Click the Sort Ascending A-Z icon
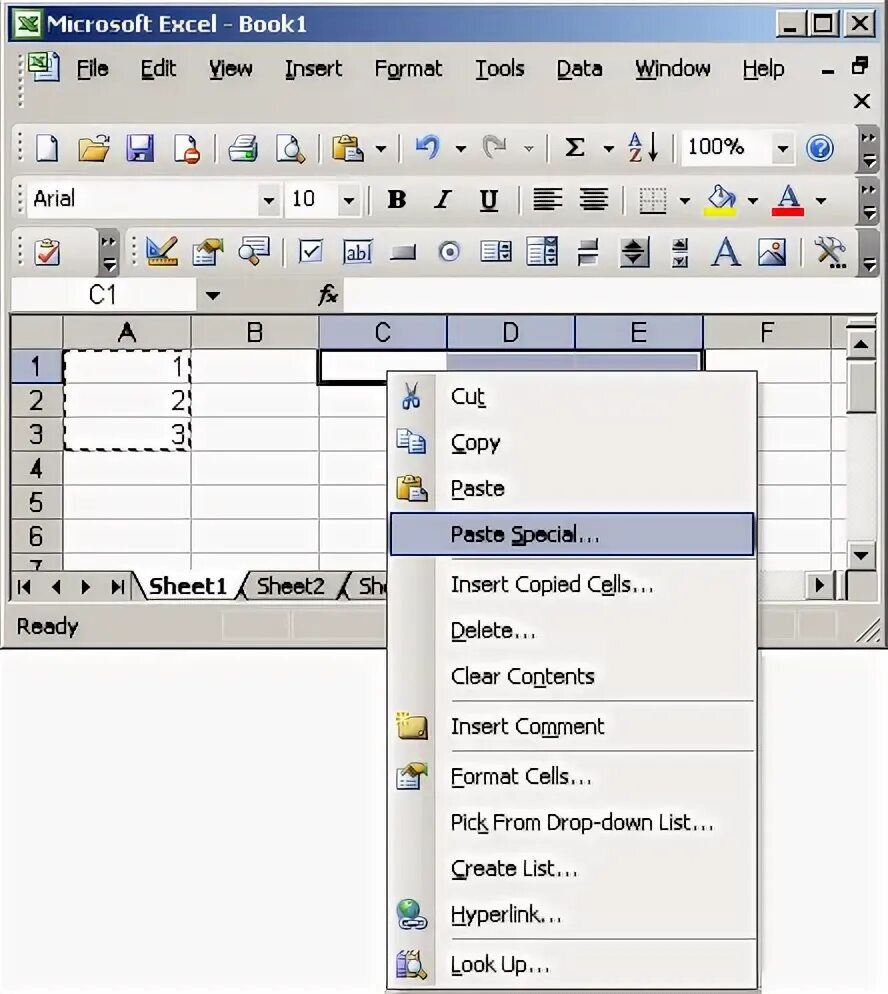 coord(642,147)
